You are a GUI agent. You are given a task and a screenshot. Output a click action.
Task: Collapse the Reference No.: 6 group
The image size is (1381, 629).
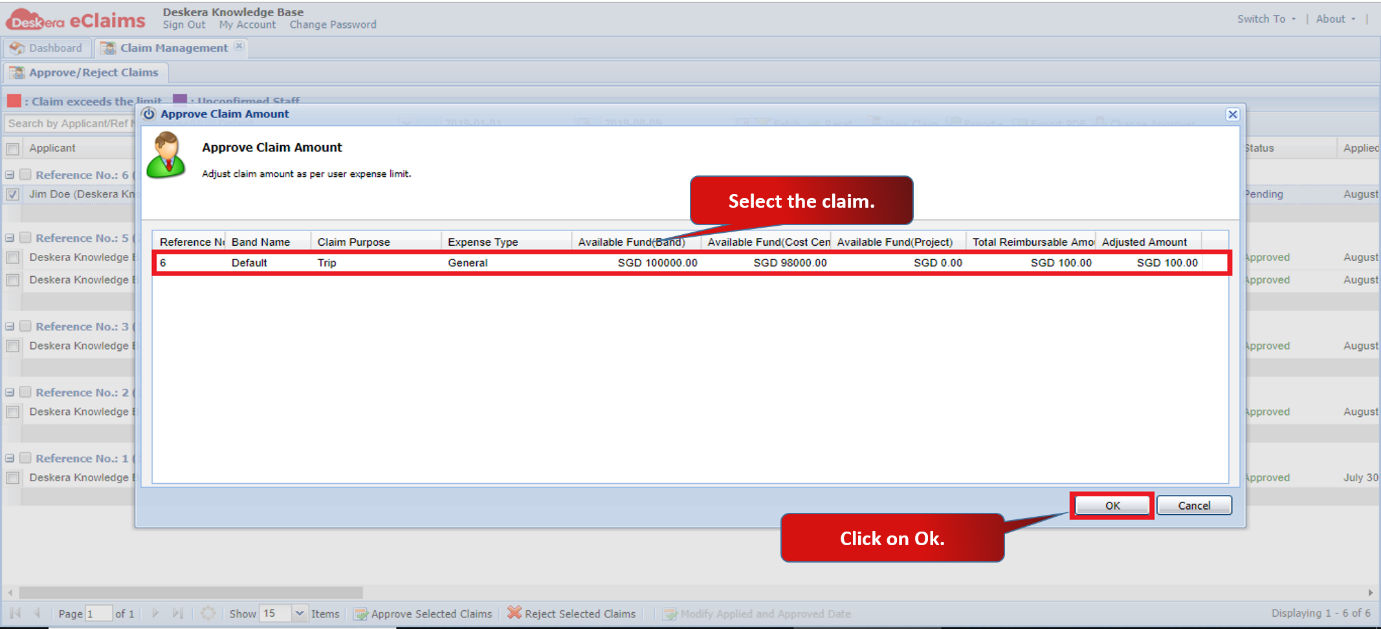10,175
